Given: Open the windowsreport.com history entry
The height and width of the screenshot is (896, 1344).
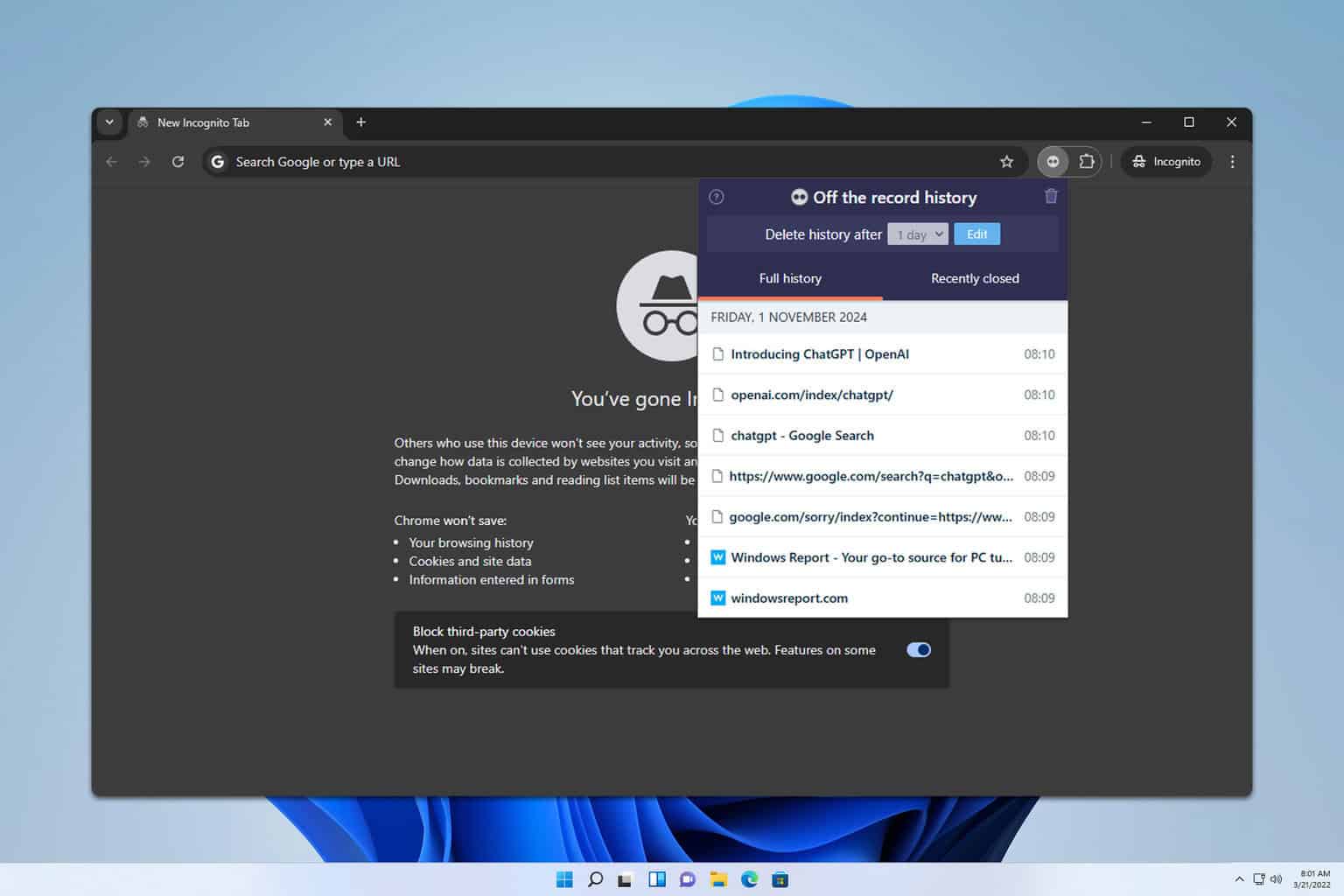Looking at the screenshot, I should tap(788, 598).
